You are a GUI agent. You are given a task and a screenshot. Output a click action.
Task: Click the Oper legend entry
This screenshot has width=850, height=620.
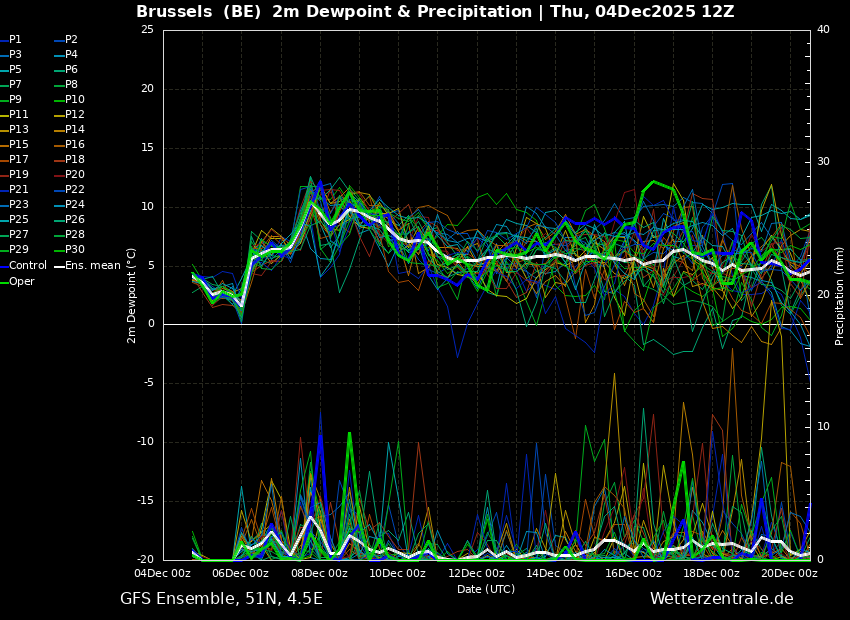(21, 282)
